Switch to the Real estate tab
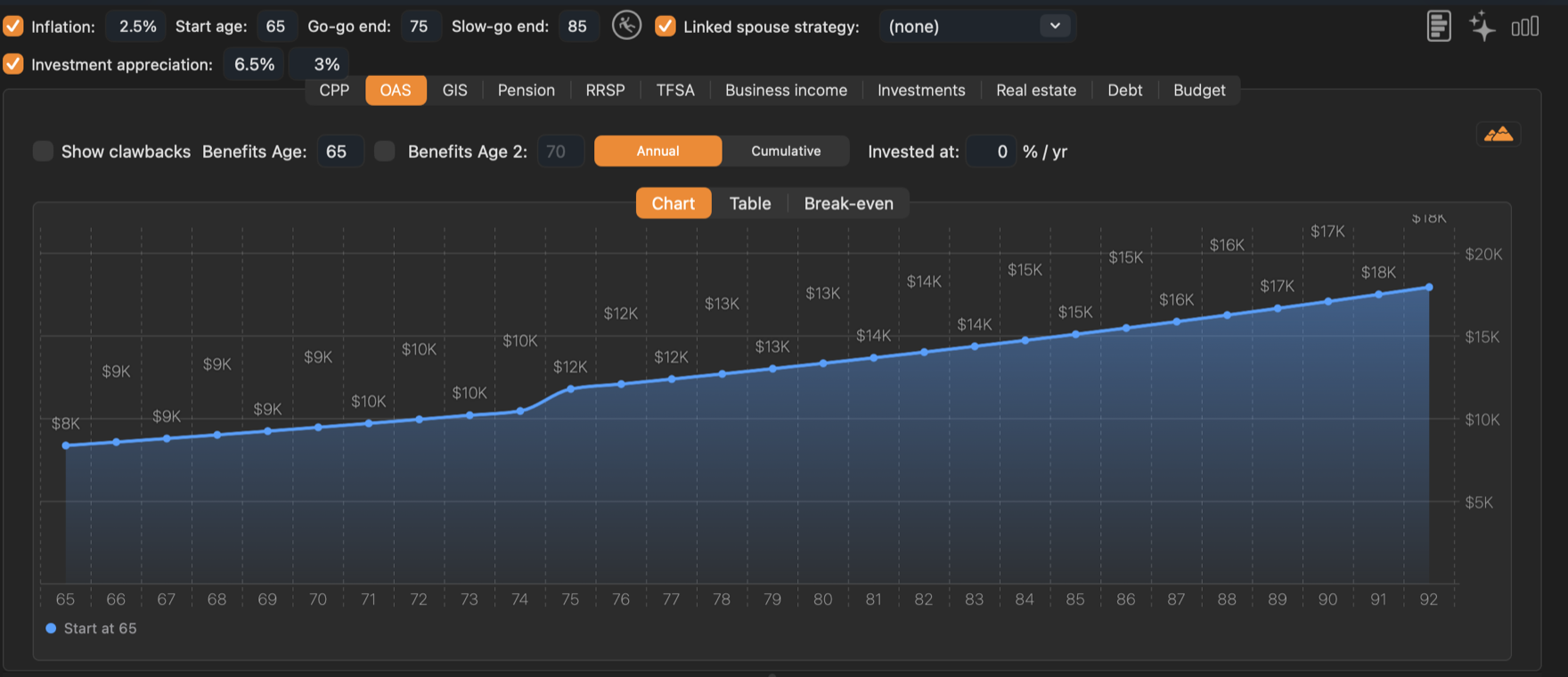This screenshot has width=1568, height=677. (1036, 90)
